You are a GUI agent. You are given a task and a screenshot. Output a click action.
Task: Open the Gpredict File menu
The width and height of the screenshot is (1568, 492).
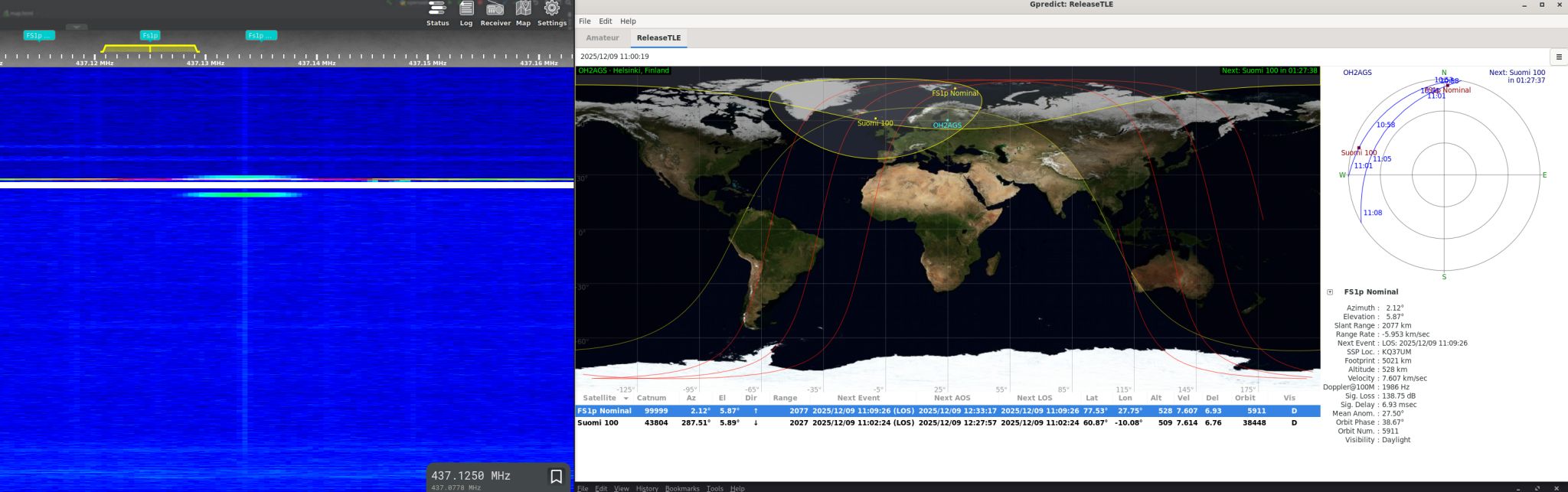click(585, 21)
